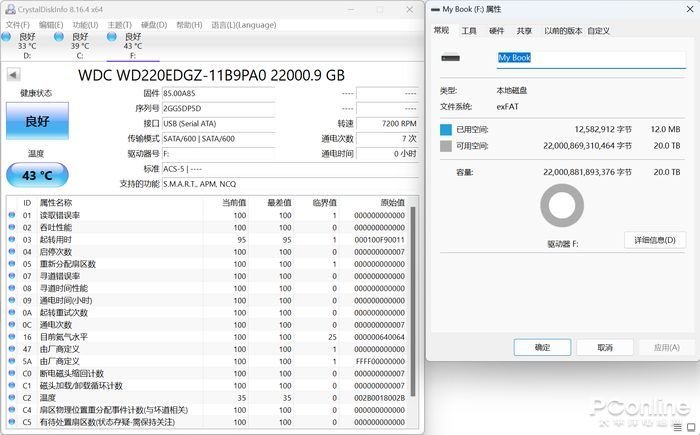The image size is (700, 435).
Task: Switch to the 自定义 tab in properties
Action: (x=599, y=31)
